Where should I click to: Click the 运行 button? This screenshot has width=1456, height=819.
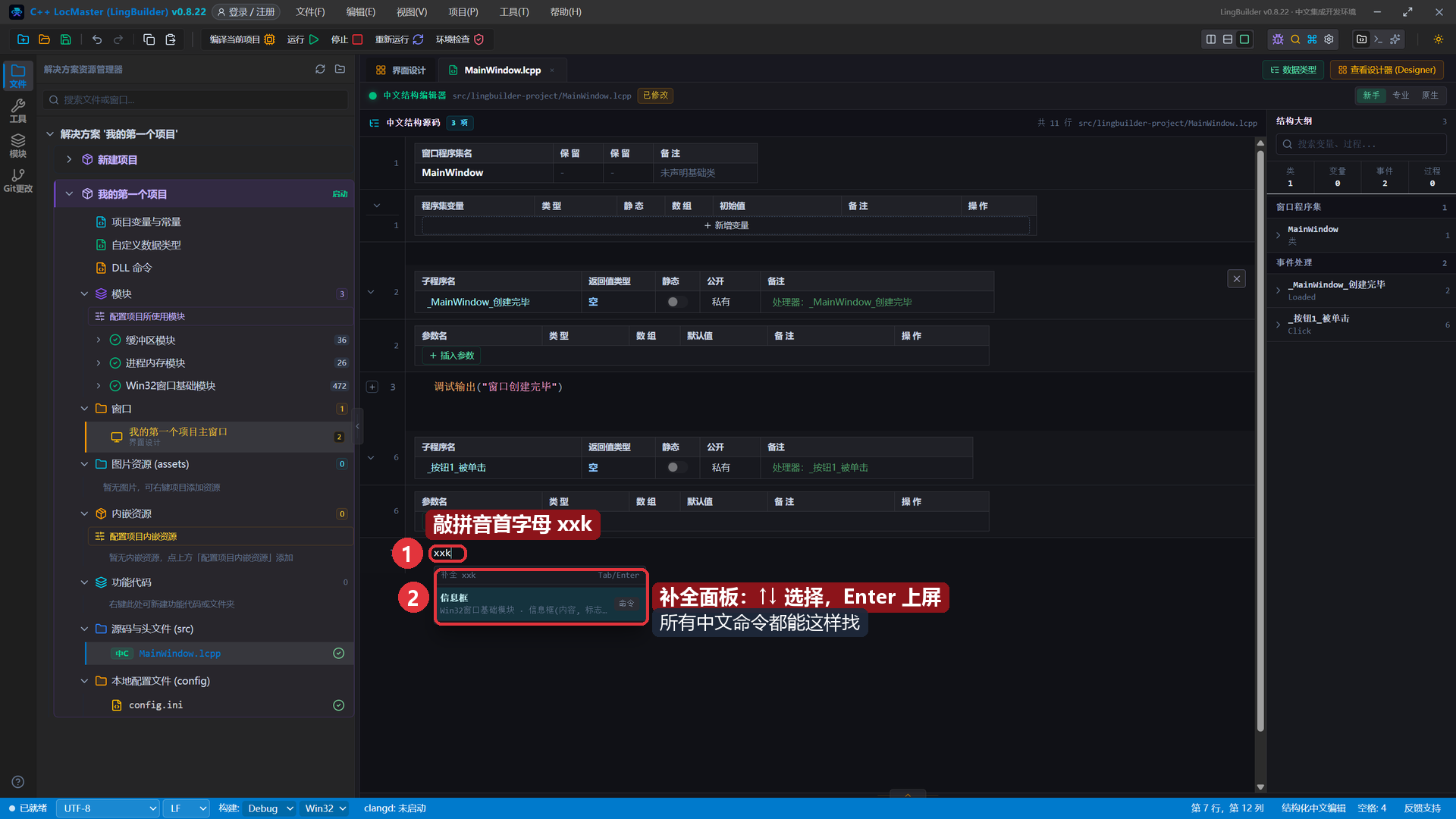click(x=303, y=39)
